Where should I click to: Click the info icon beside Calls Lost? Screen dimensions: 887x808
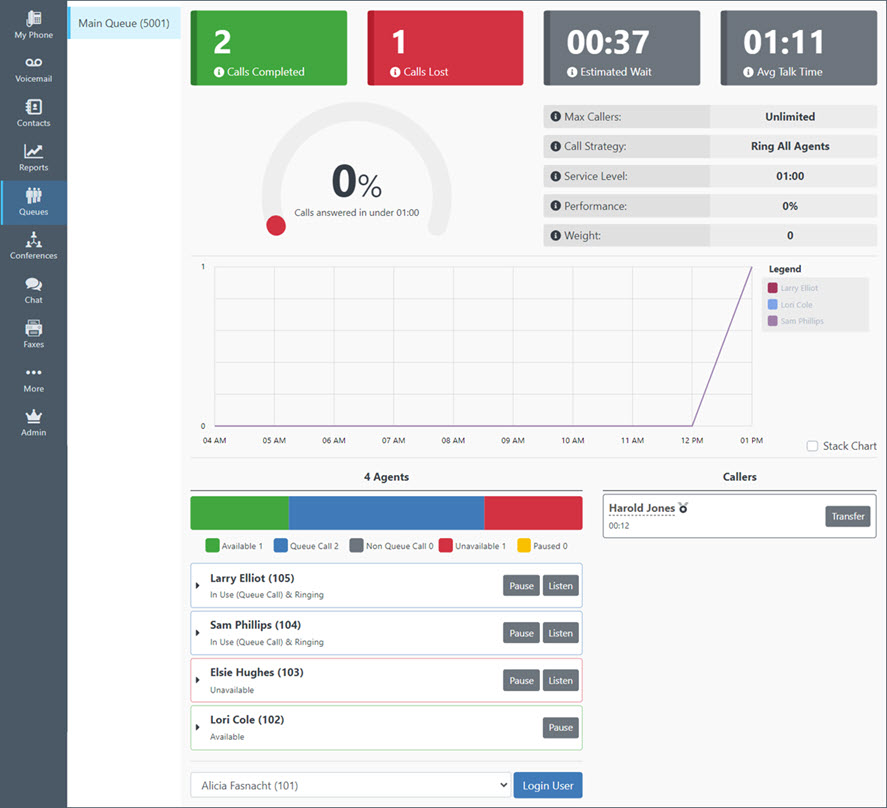(x=395, y=72)
